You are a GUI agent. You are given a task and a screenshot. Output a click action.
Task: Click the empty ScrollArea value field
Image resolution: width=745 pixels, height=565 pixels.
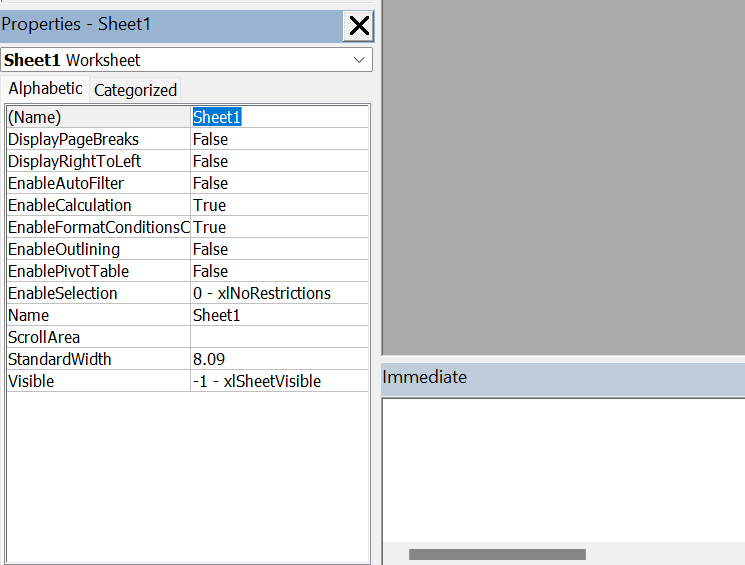click(279, 337)
